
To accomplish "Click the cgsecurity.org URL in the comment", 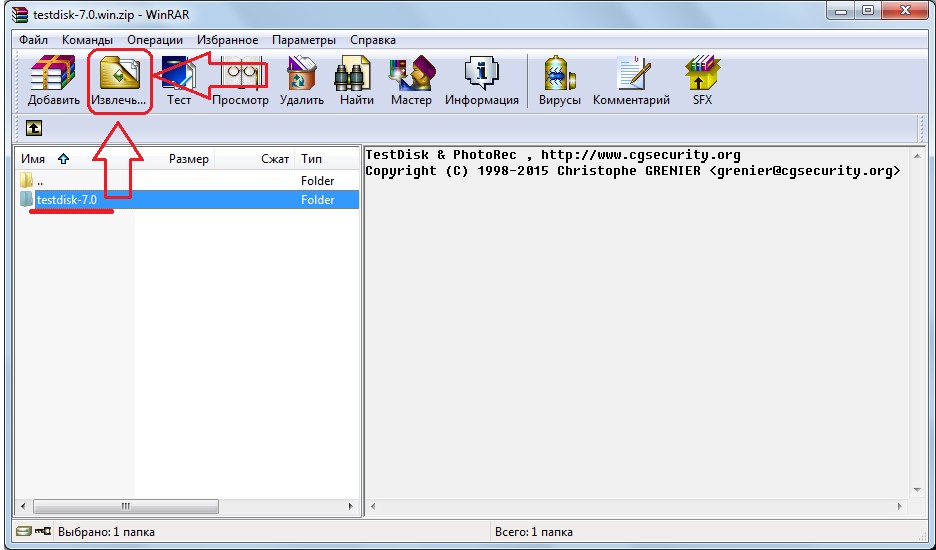I will (641, 155).
